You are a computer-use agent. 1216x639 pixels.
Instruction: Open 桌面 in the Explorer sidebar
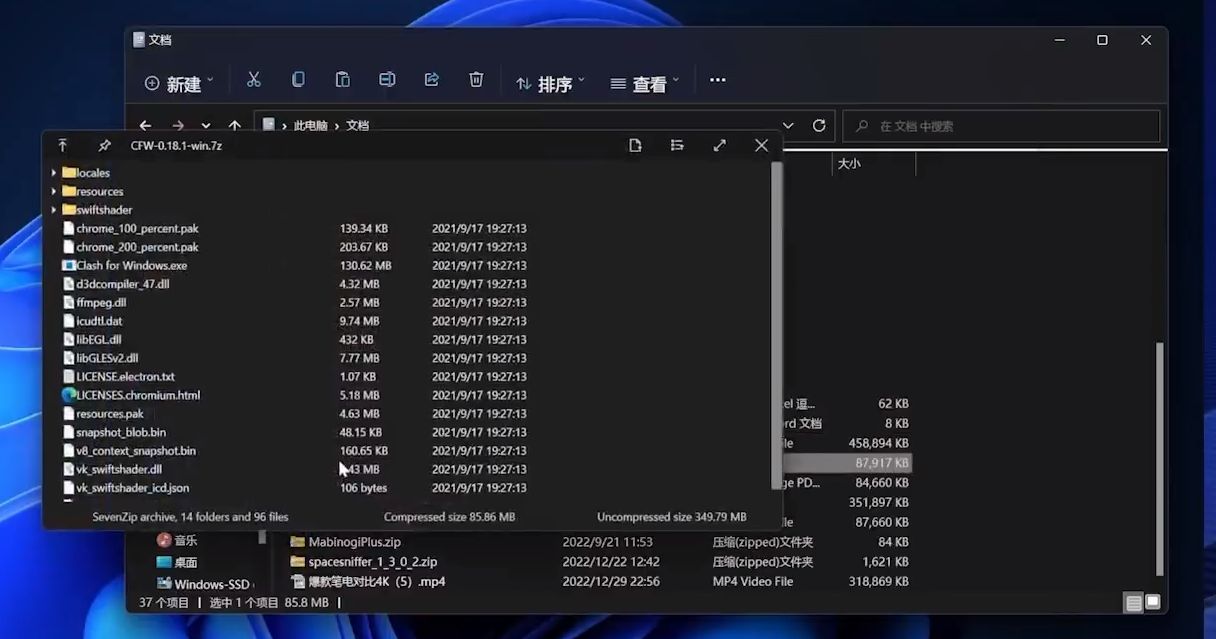coord(177,562)
